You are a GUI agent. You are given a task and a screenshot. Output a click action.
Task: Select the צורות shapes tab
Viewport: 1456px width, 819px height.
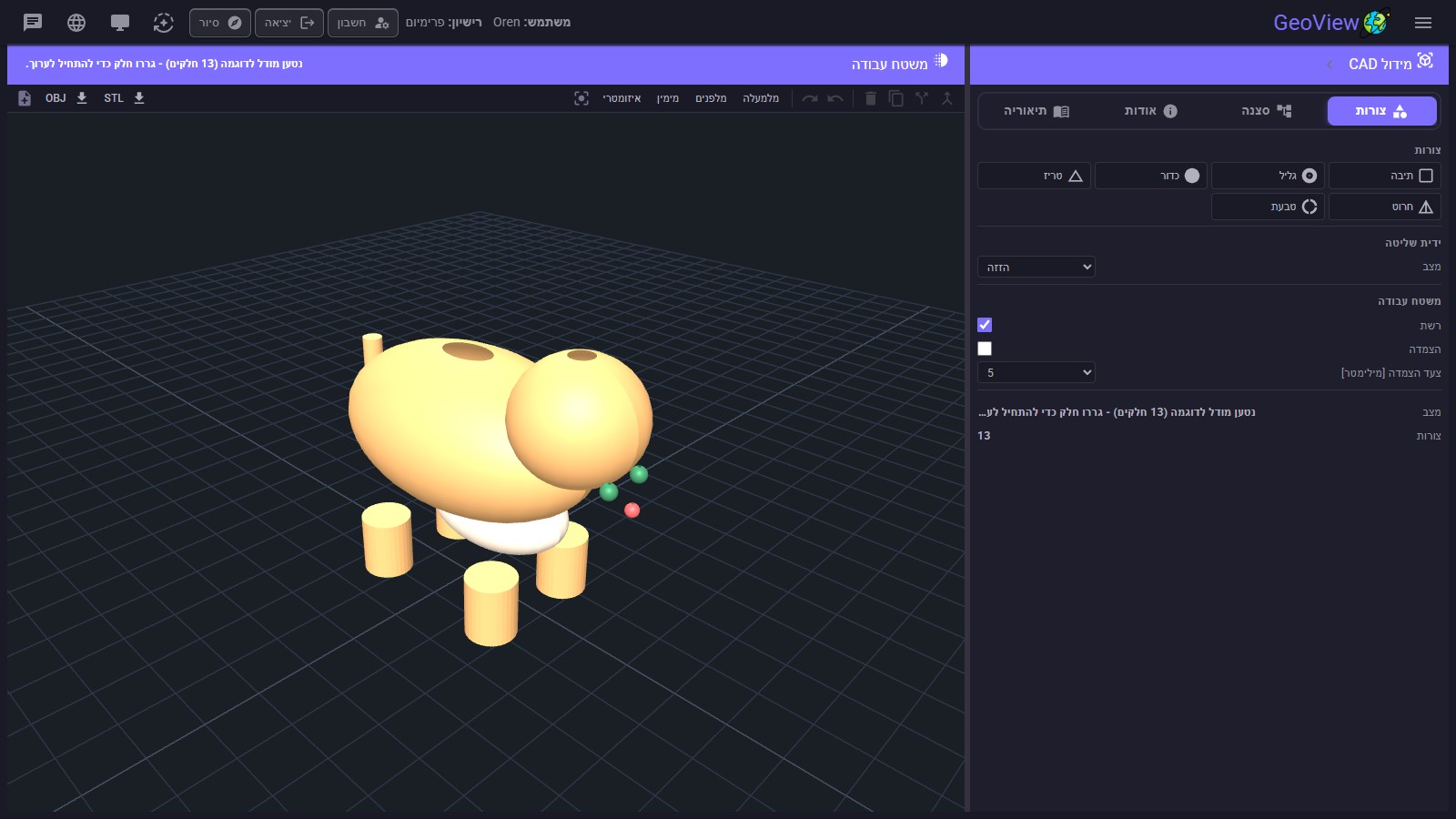(x=1381, y=111)
